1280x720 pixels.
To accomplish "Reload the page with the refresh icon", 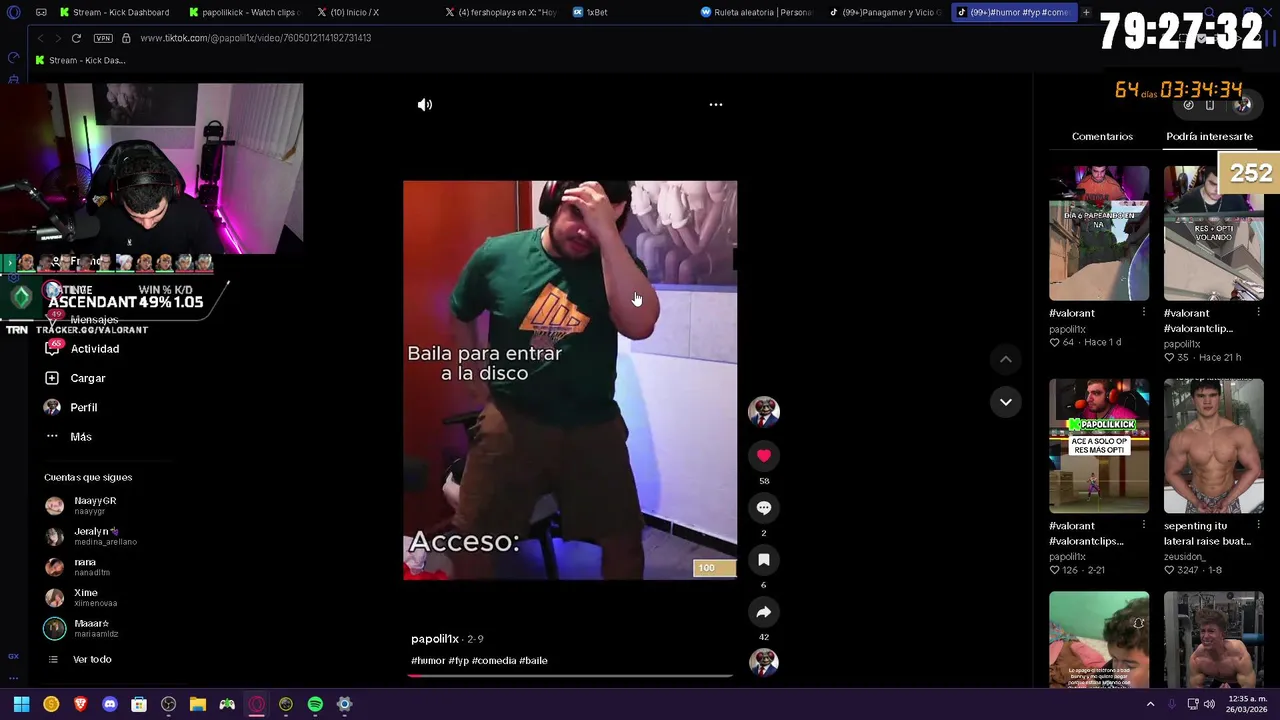I will [76, 38].
